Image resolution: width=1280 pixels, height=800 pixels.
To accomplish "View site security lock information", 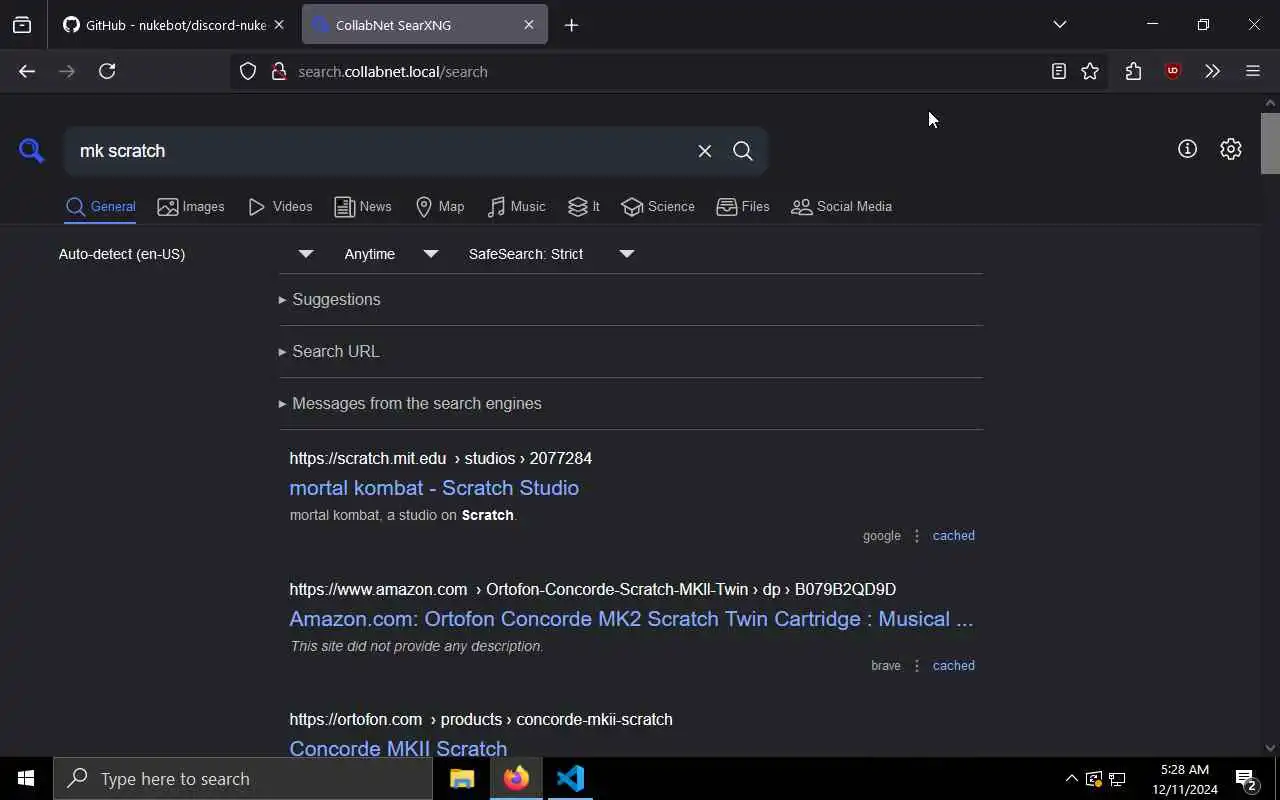I will [279, 71].
